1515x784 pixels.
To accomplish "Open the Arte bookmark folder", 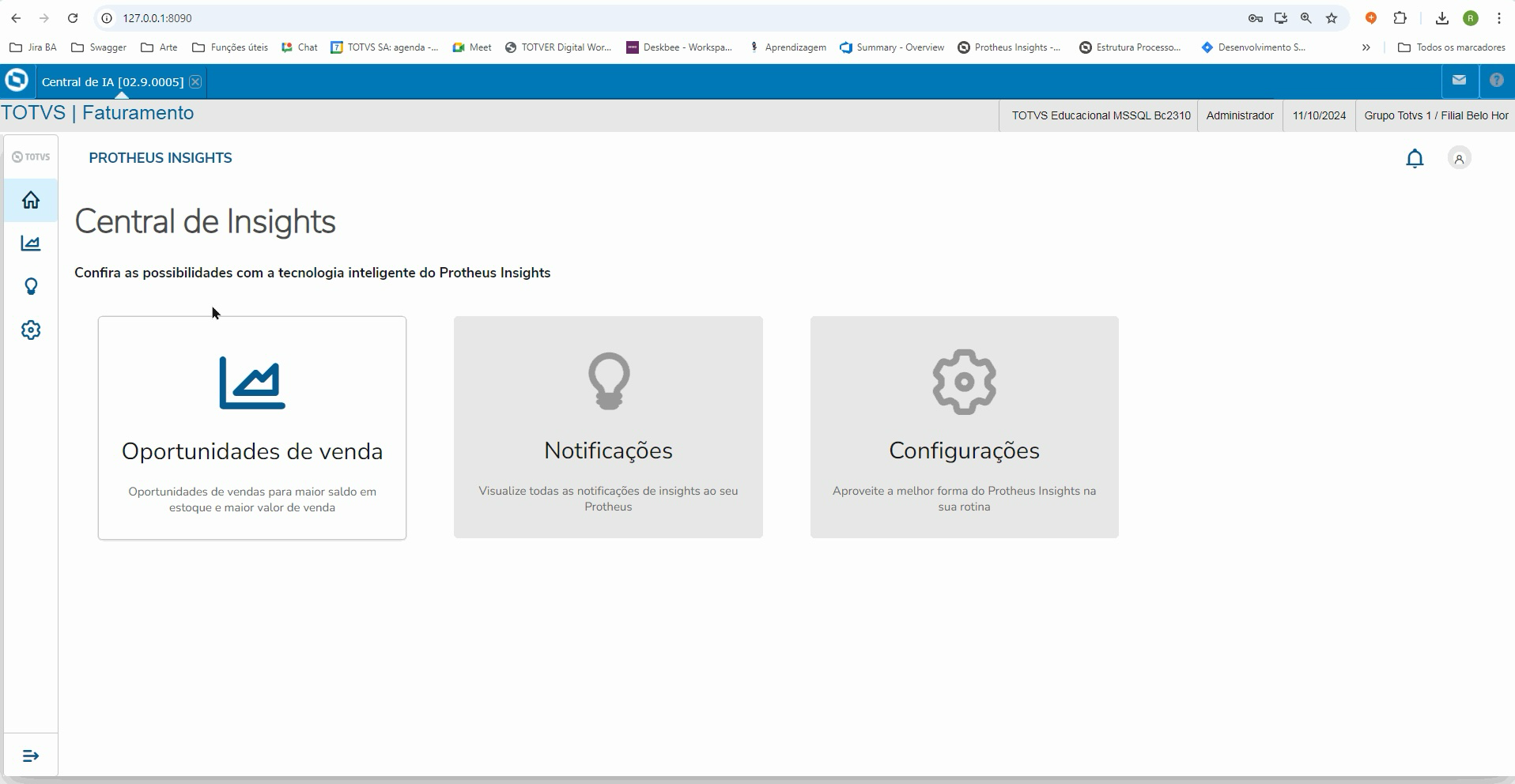I will tap(159, 47).
